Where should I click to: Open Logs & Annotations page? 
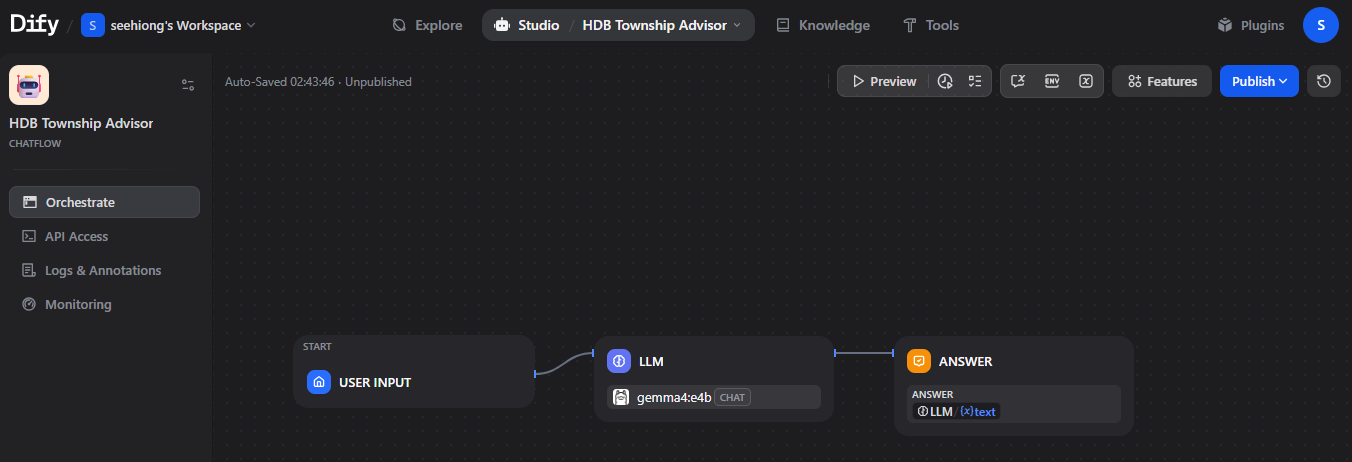point(104,270)
